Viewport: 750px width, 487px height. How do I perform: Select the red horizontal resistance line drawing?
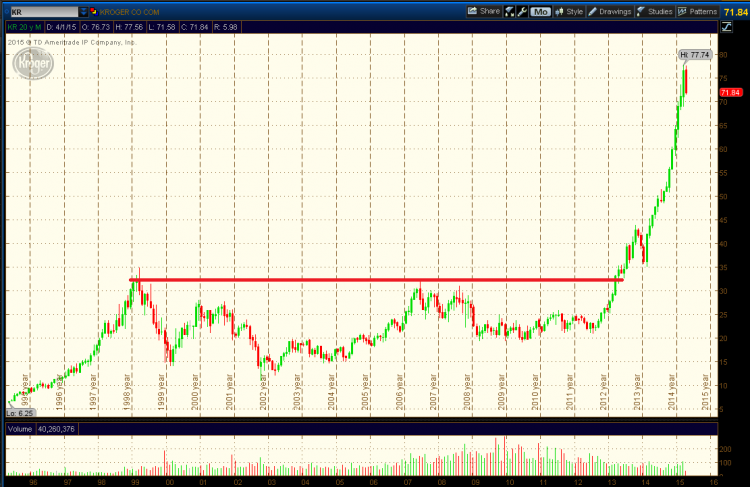(x=376, y=280)
